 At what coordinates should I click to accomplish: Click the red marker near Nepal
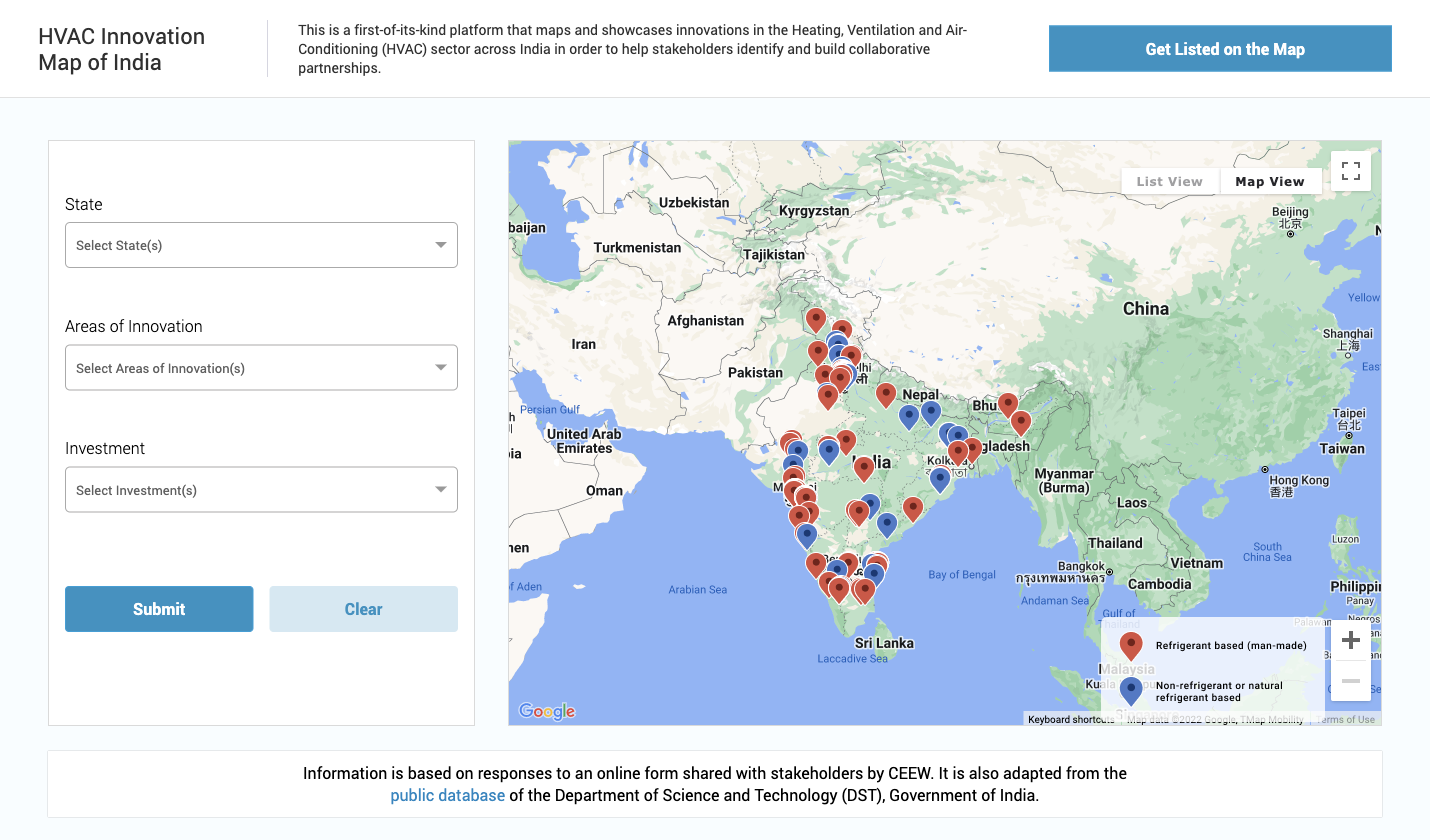(886, 394)
